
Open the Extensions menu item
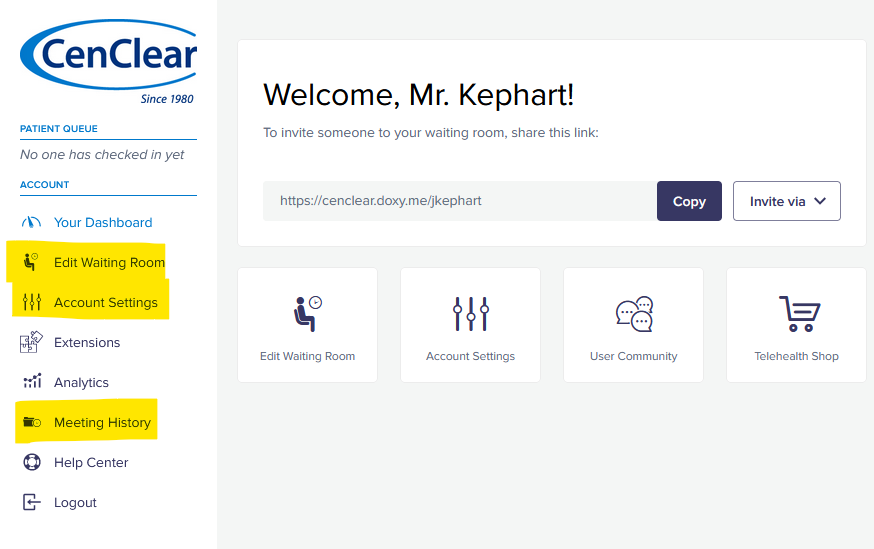coord(87,342)
